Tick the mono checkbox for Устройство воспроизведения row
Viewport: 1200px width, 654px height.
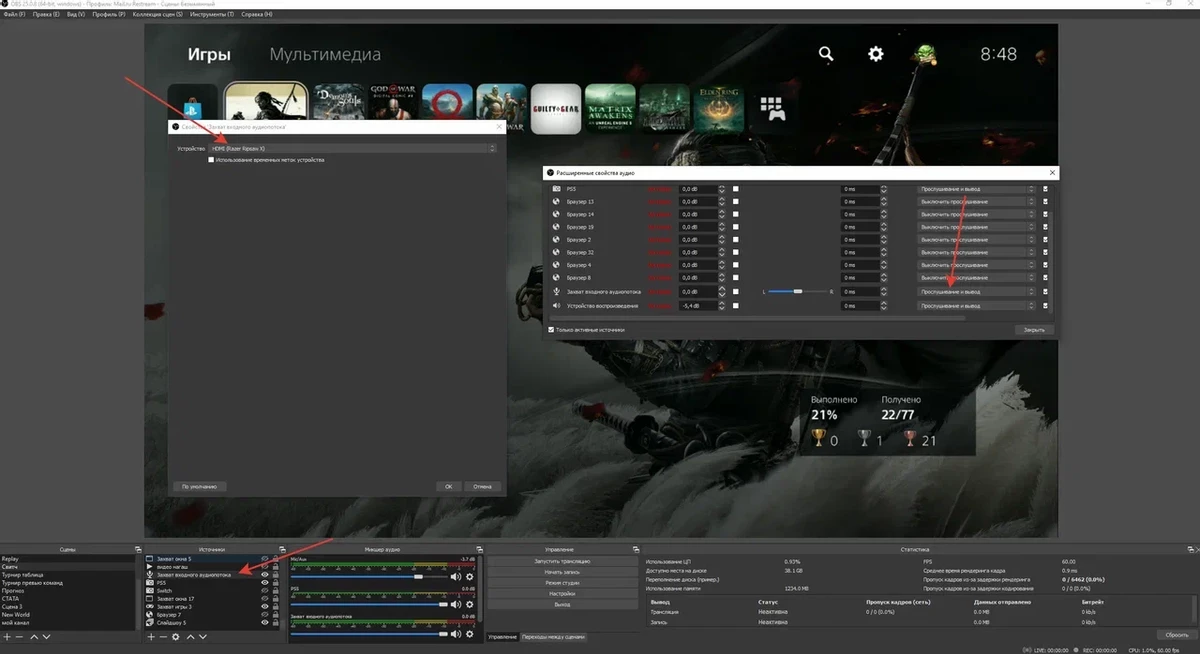click(x=736, y=305)
